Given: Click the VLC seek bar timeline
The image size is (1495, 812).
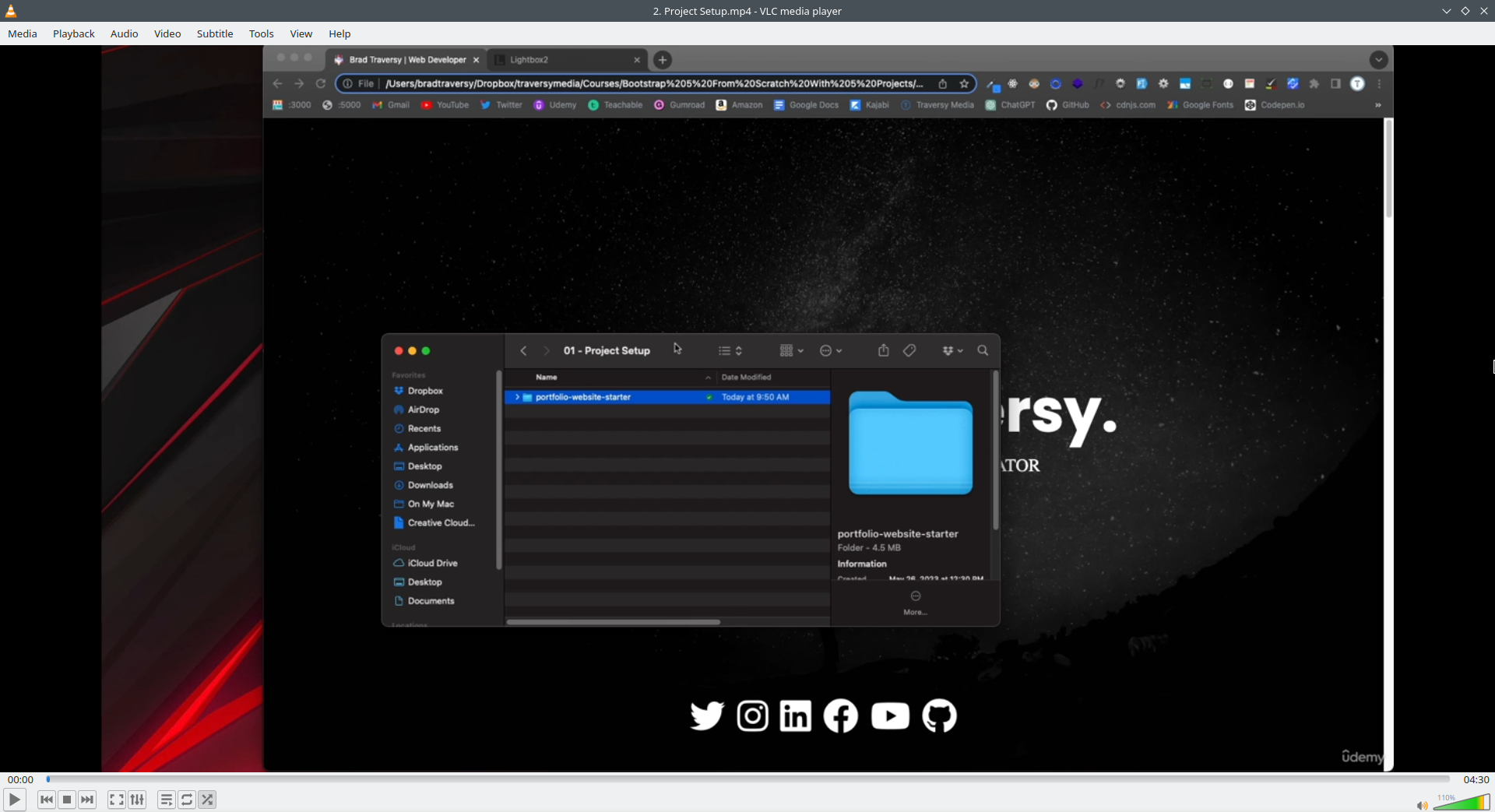Looking at the screenshot, I should tap(747, 779).
